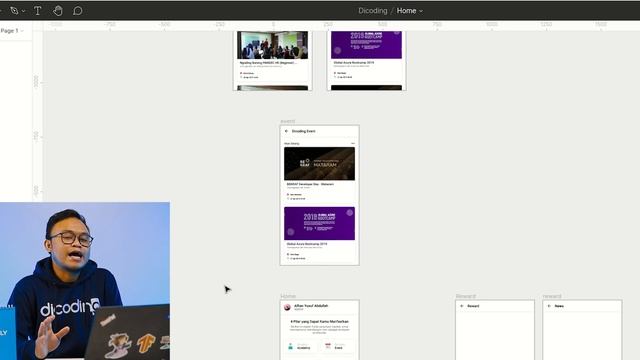Click the purple 2019 Bootcamp banner in event frame

(319, 223)
